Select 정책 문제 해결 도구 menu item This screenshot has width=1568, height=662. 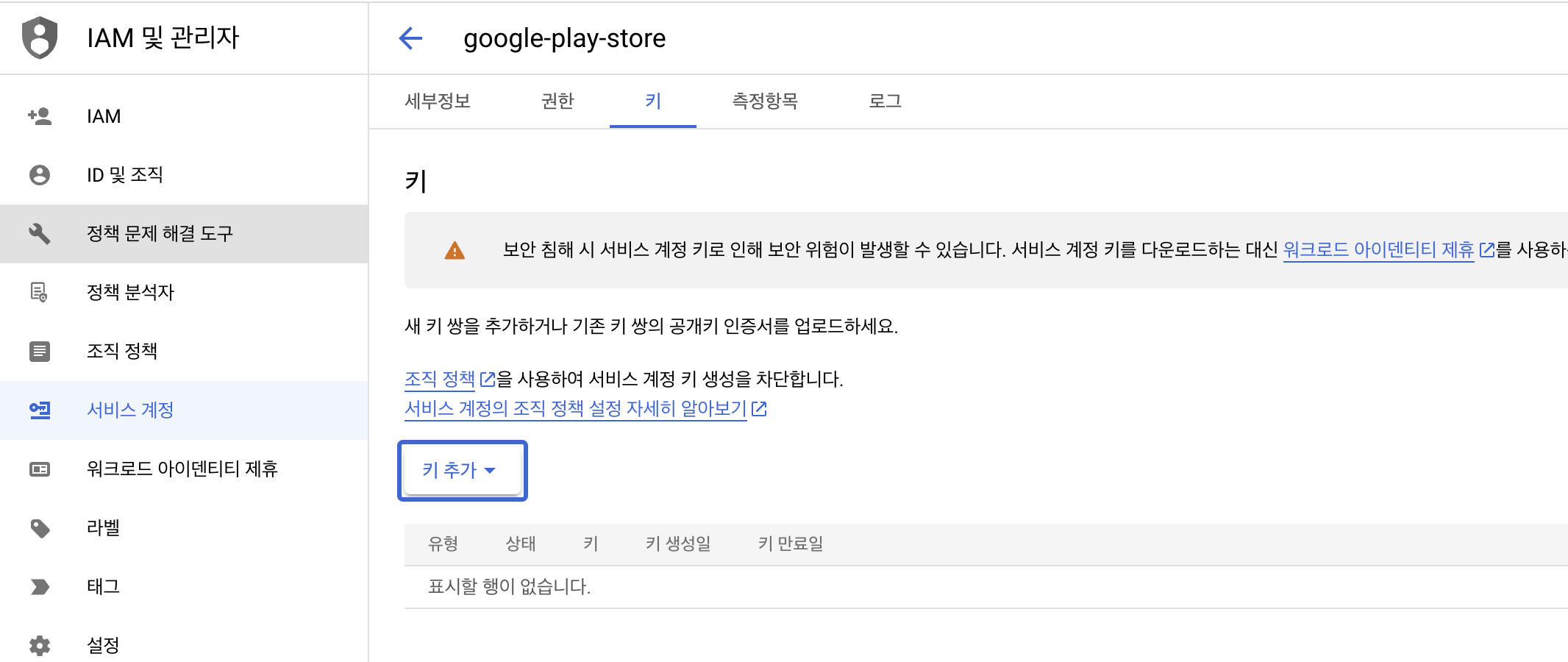click(184, 234)
